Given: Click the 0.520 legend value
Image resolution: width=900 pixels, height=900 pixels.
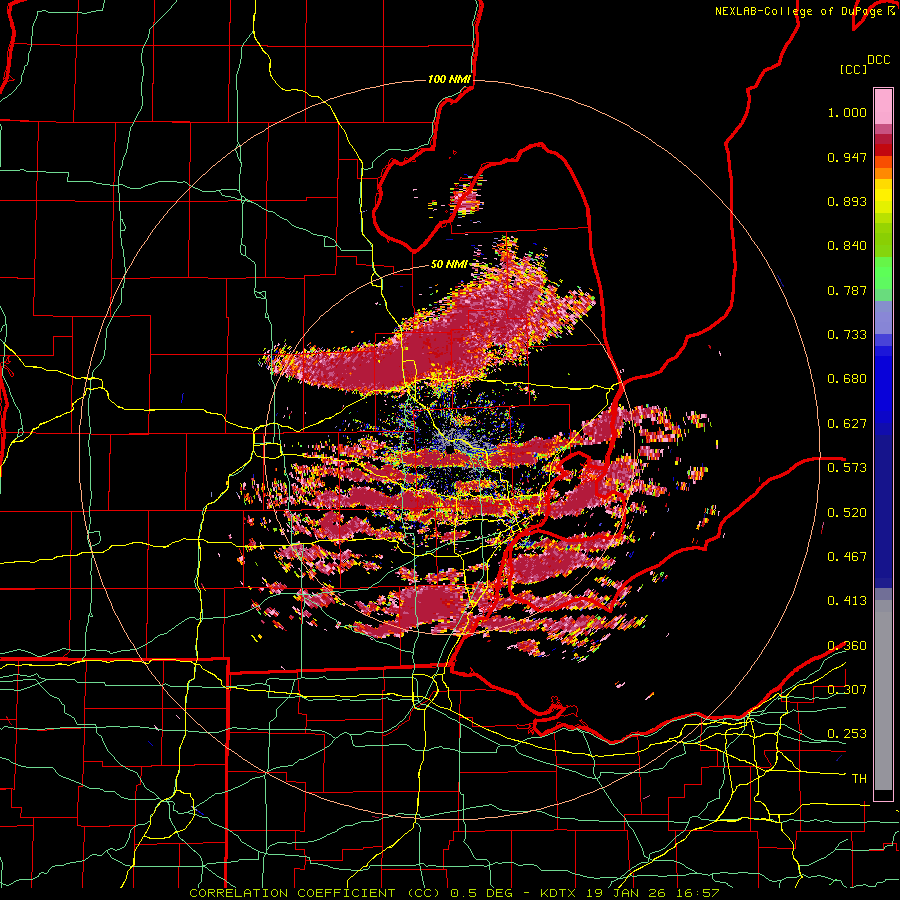Looking at the screenshot, I should click(847, 513).
